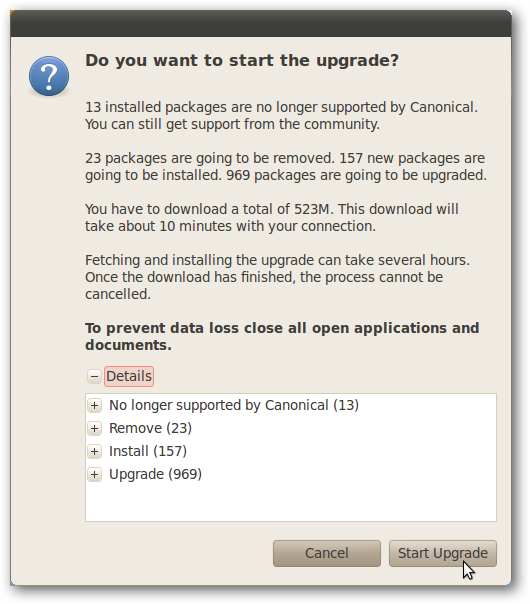Click the '13 installed packages' paragraph
The height and width of the screenshot is (604, 530).
pos(282,116)
